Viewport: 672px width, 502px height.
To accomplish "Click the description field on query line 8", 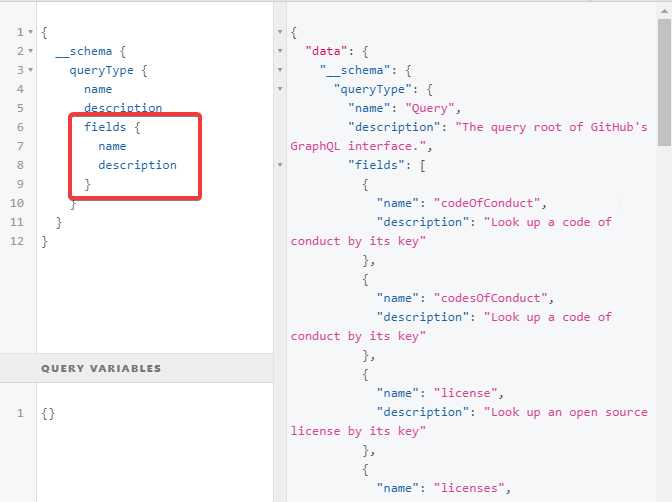I will (137, 165).
